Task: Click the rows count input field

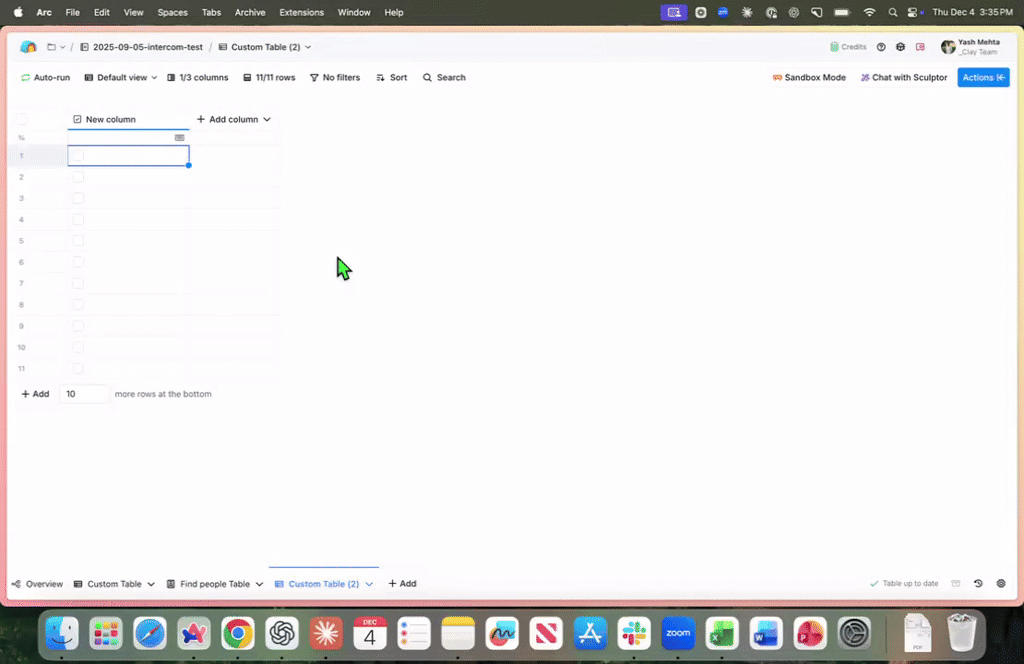Action: pos(84,394)
